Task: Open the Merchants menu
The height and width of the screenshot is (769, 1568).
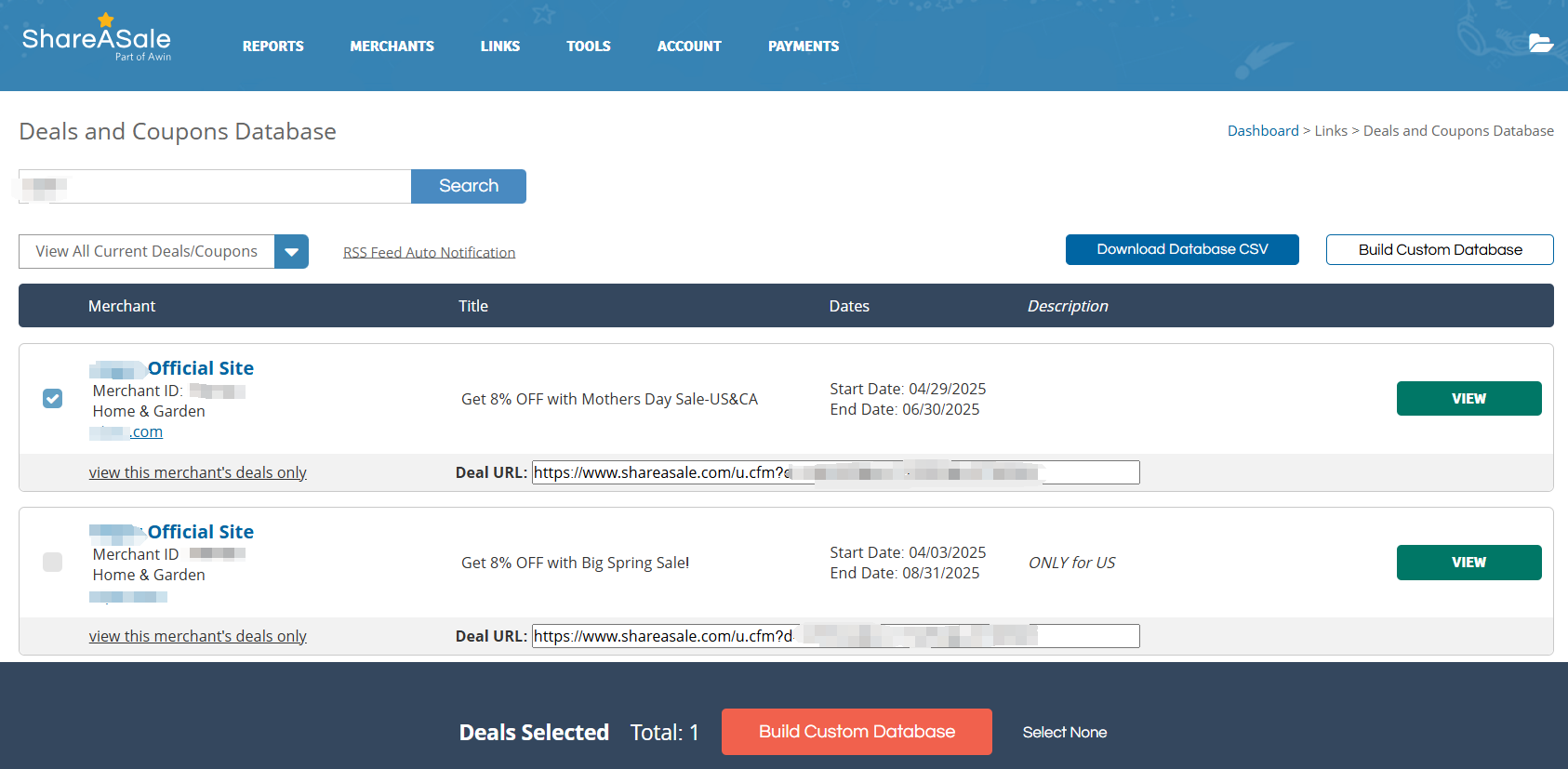Action: coord(392,46)
